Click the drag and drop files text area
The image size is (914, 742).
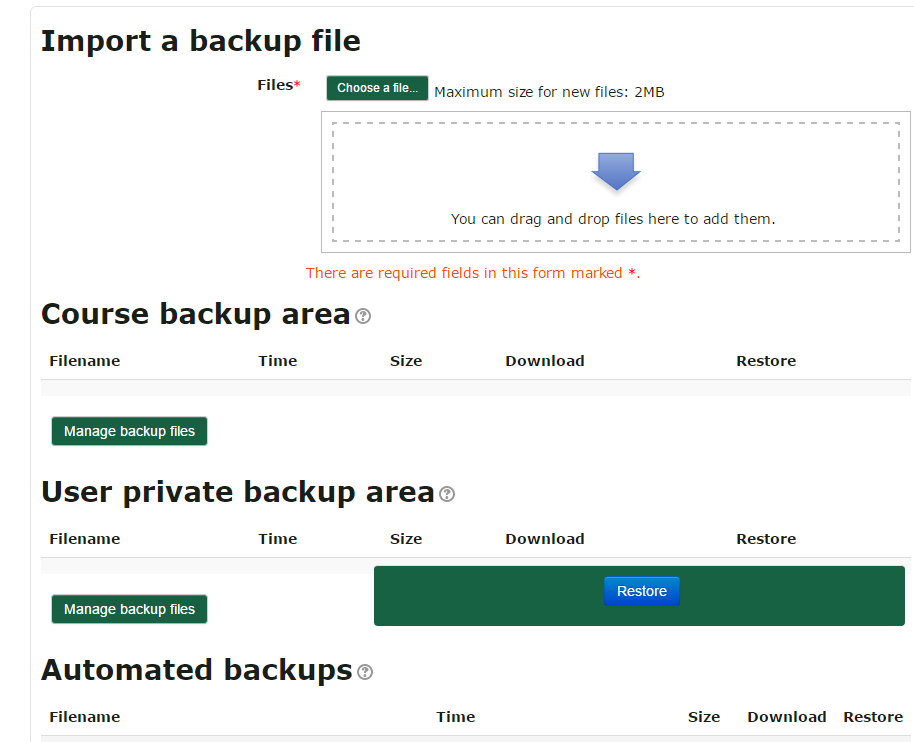coord(616,182)
